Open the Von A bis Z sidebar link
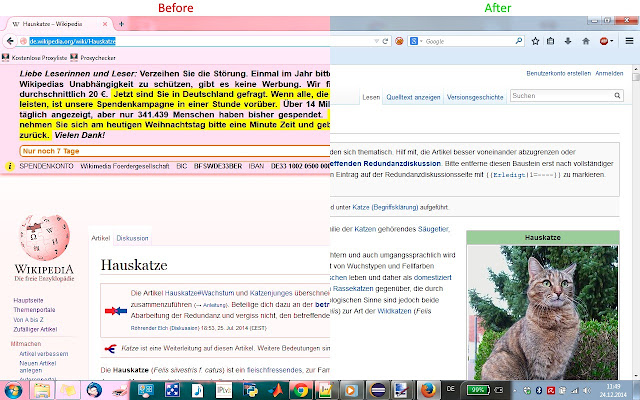 pos(28,320)
